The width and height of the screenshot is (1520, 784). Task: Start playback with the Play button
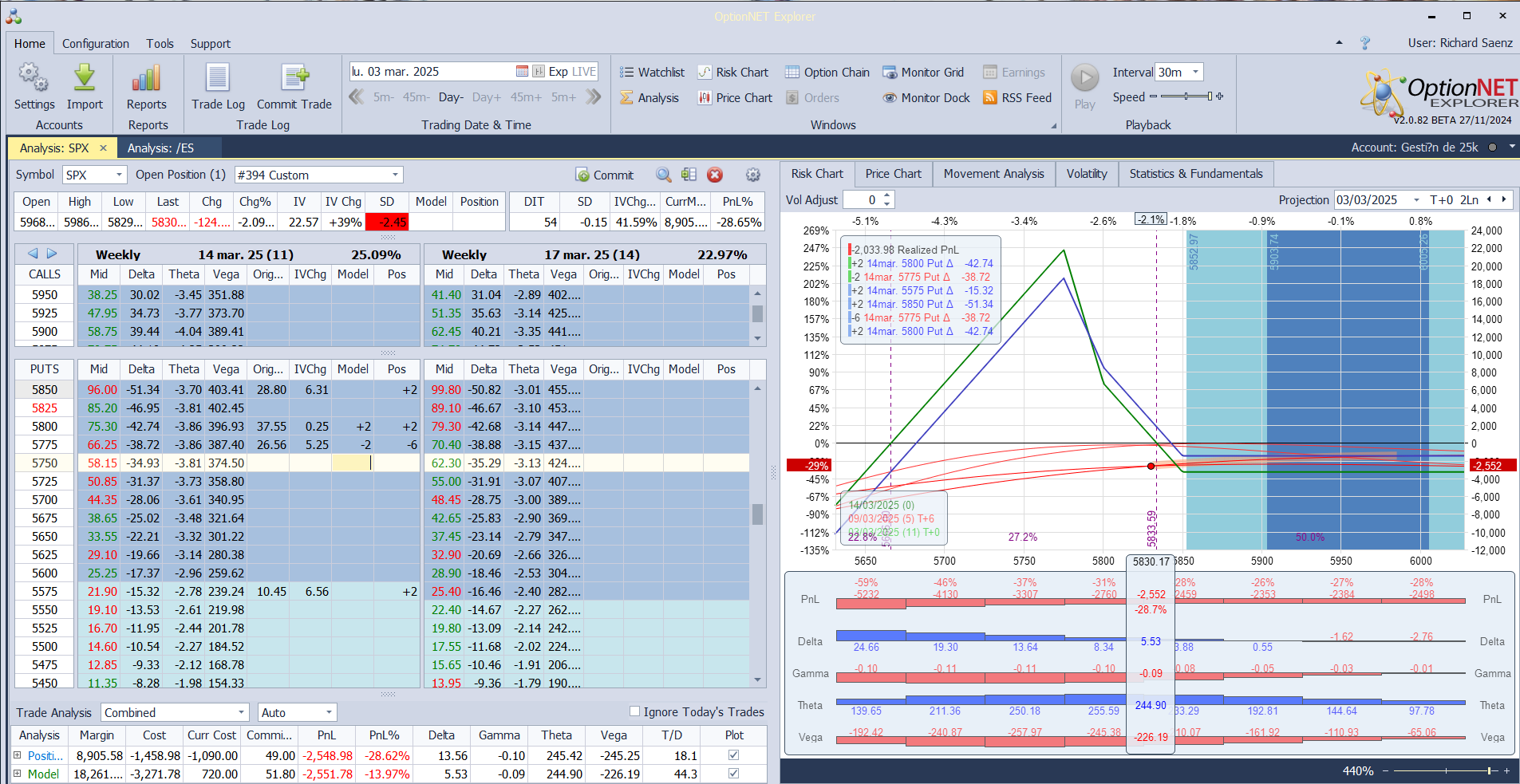click(x=1084, y=78)
